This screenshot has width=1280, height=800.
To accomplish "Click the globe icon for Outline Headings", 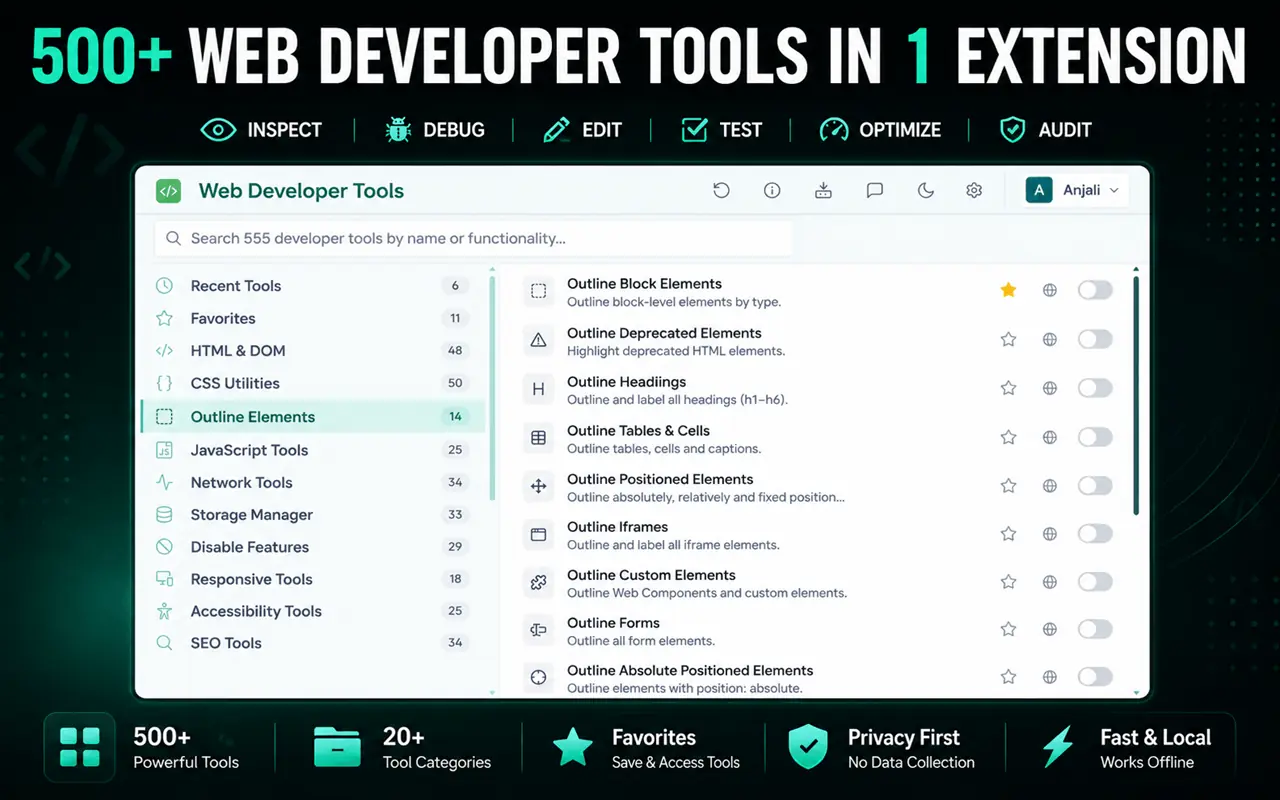I will (x=1050, y=388).
